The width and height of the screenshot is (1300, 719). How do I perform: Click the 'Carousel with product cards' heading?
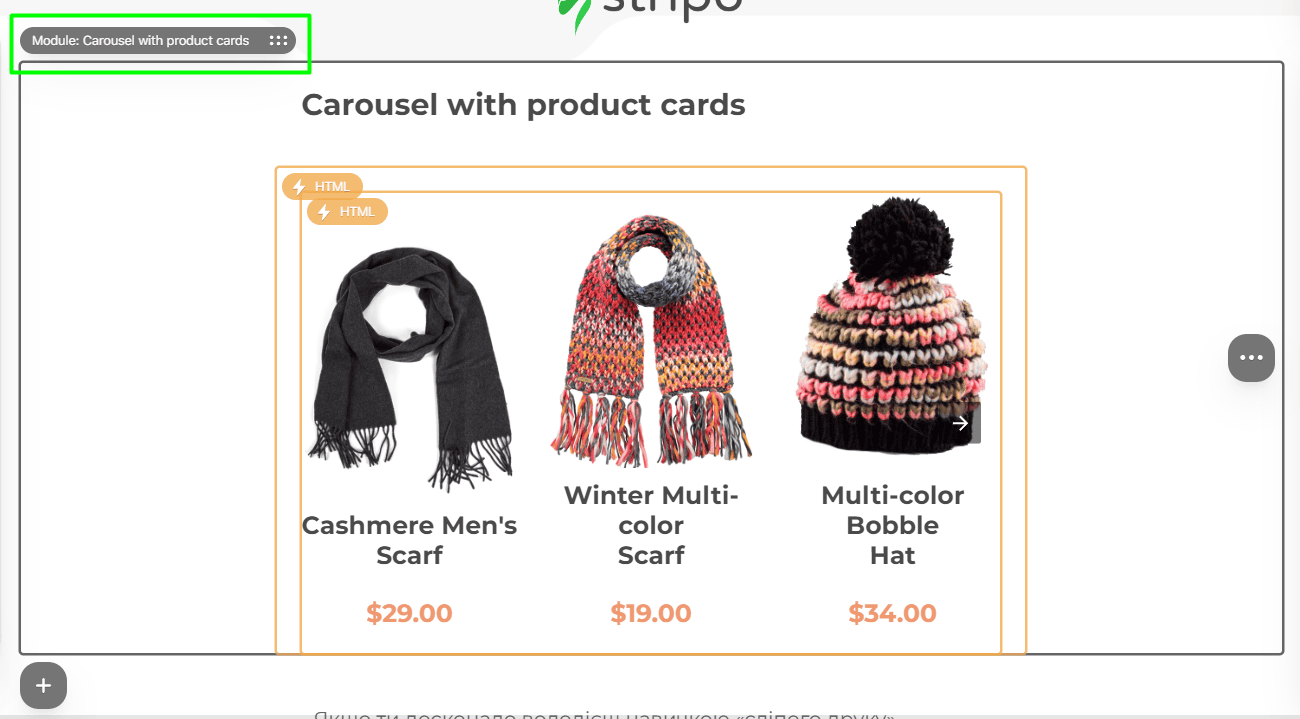pos(524,105)
